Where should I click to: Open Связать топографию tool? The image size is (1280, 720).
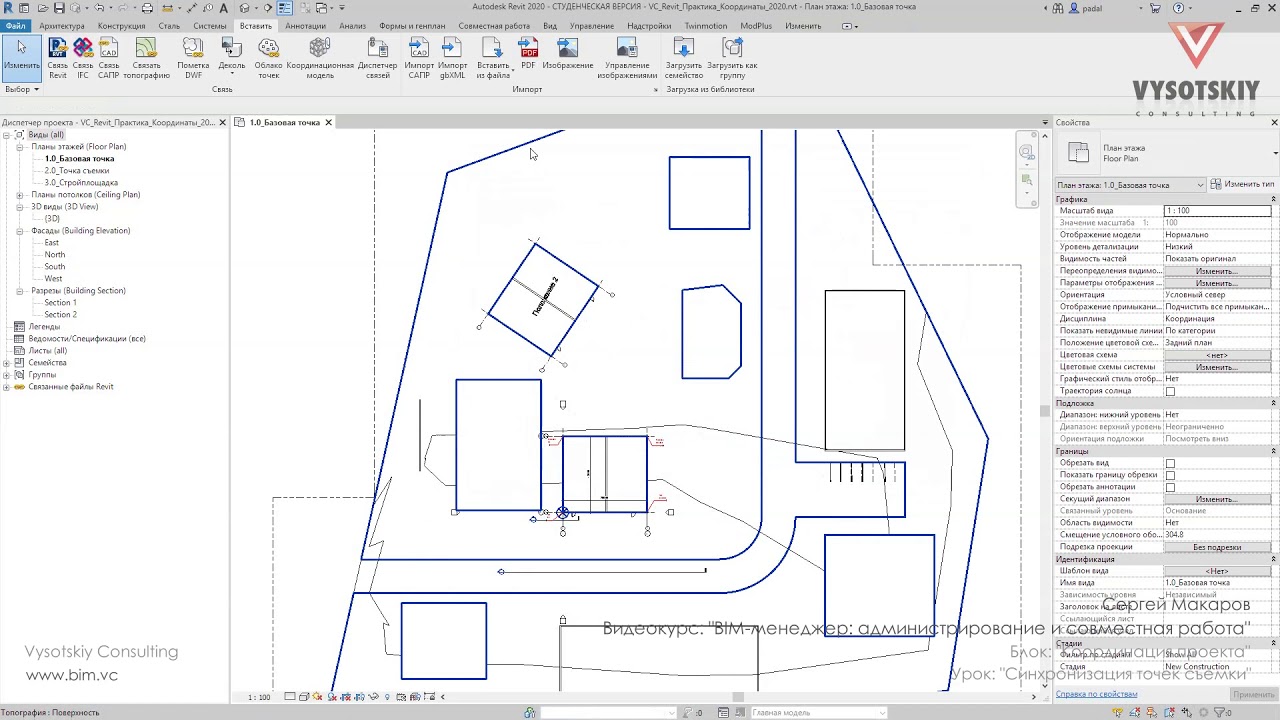[x=146, y=58]
